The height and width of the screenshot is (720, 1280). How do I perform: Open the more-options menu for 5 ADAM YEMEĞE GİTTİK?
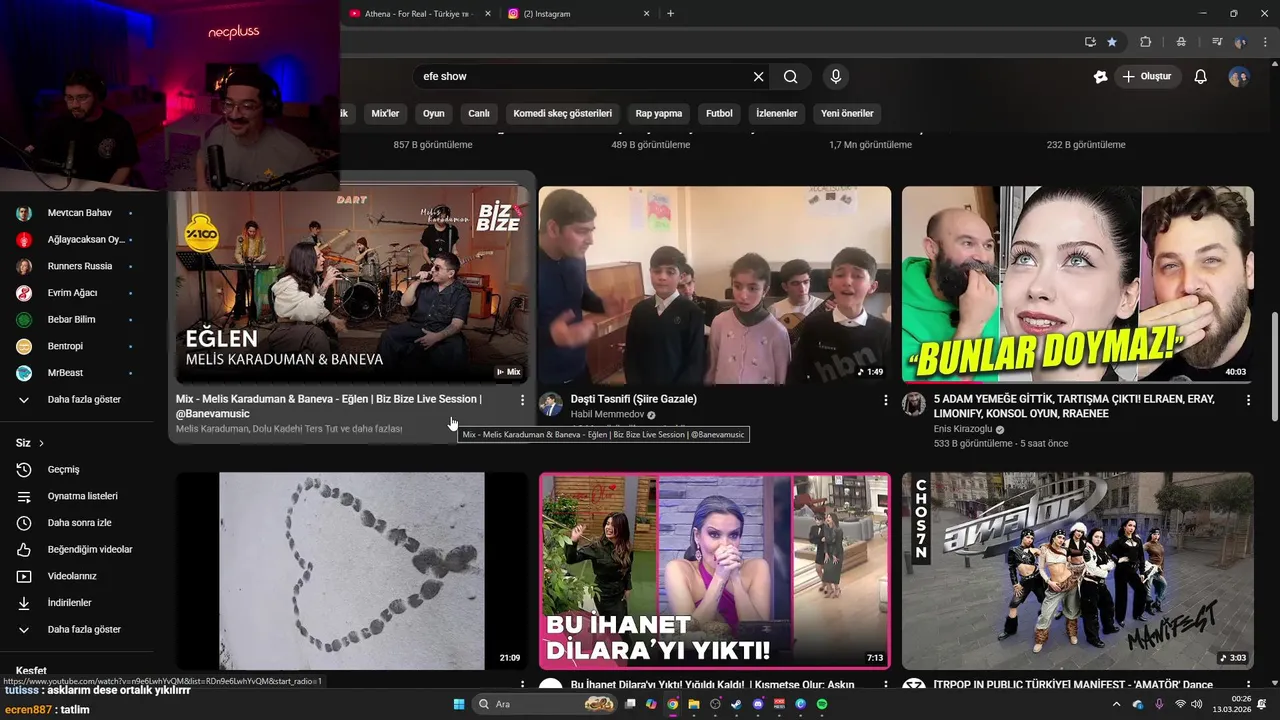pyautogui.click(x=1248, y=400)
